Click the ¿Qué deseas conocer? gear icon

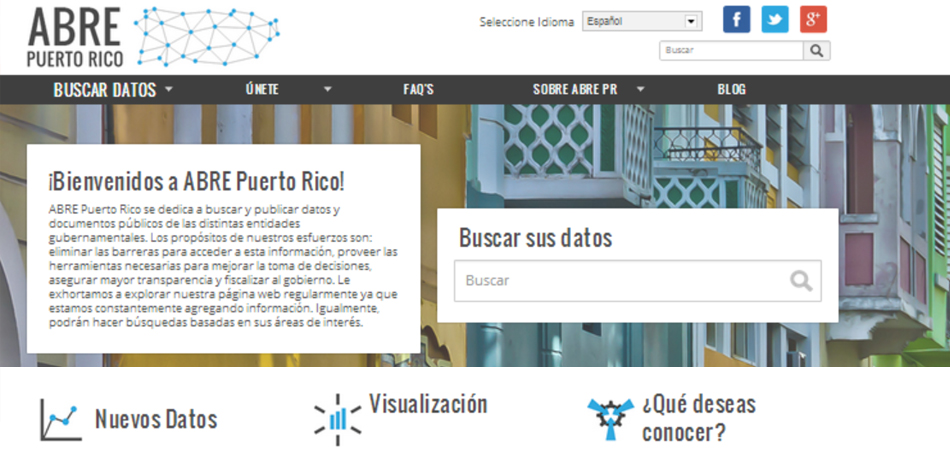click(x=611, y=419)
